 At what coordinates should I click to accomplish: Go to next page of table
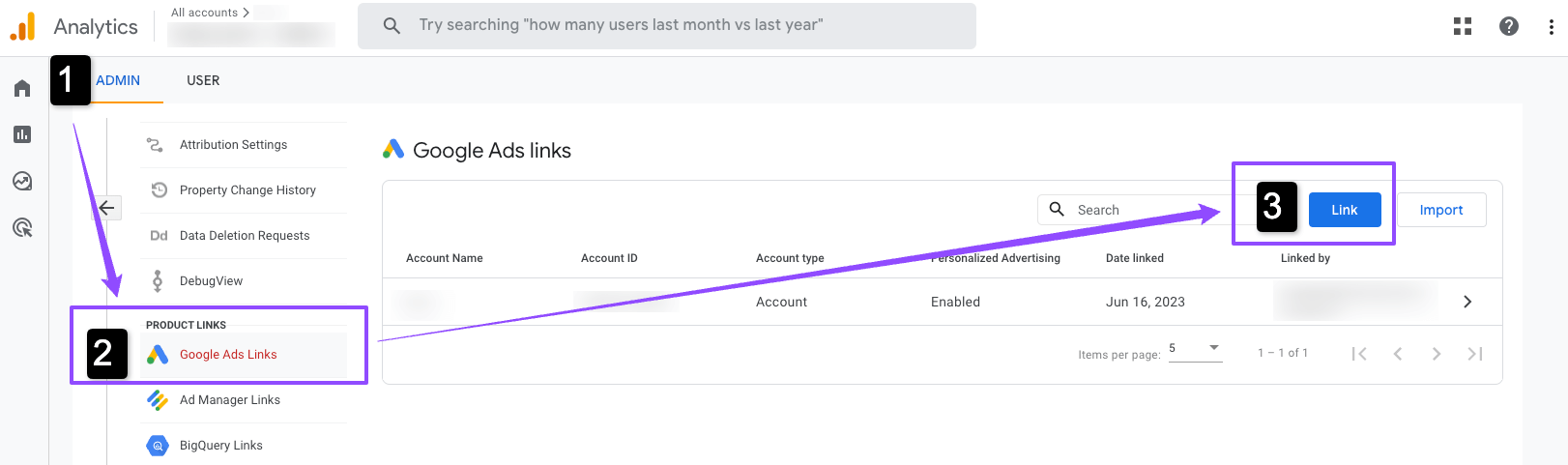pos(1437,354)
